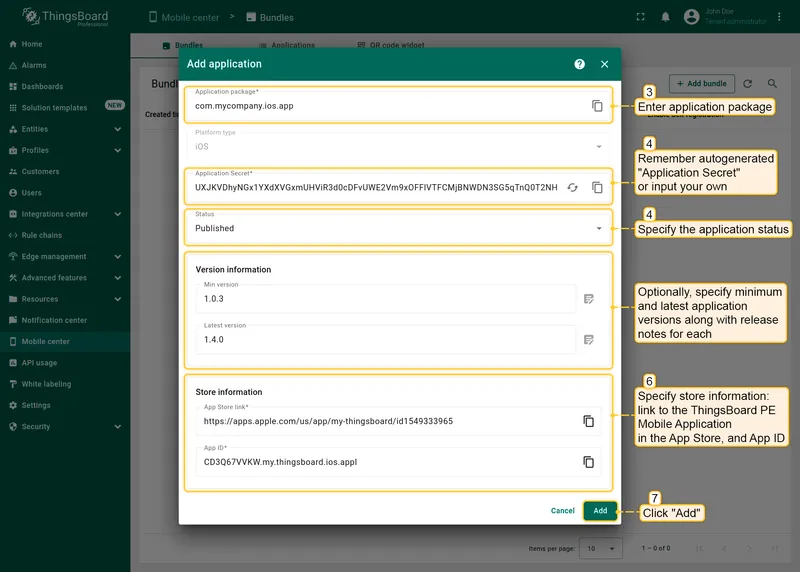This screenshot has width=800, height=572.
Task: Go to next page in paginator
Action: click(749, 548)
